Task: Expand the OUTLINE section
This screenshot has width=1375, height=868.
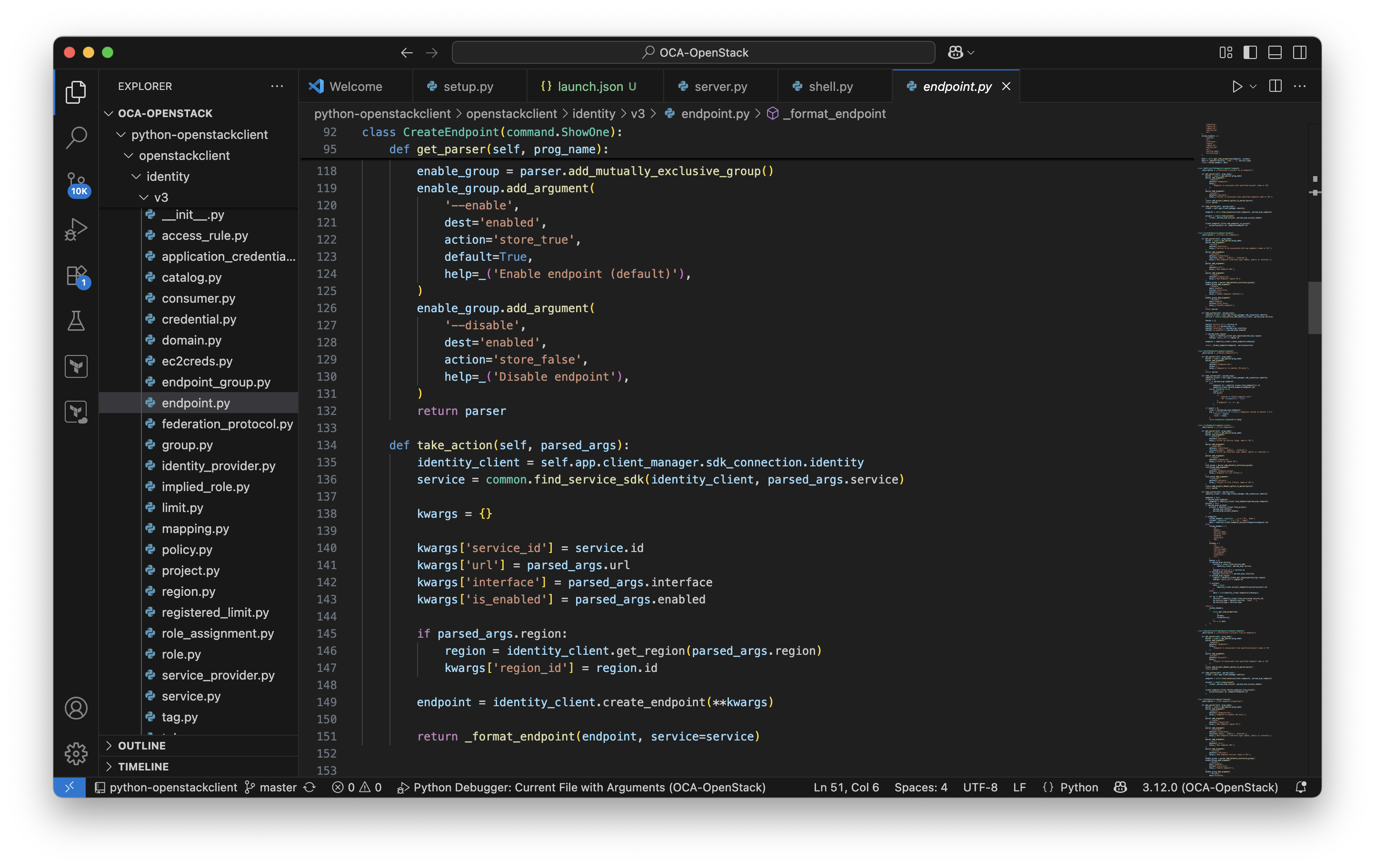Action: [141, 745]
